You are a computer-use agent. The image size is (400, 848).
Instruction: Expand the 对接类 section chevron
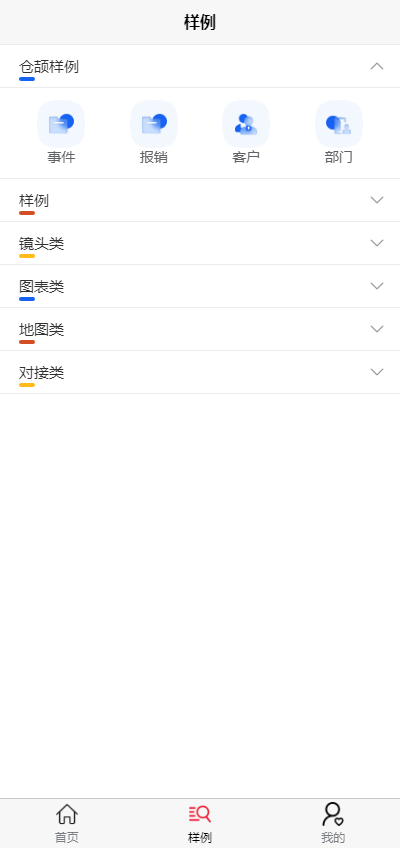[377, 372]
